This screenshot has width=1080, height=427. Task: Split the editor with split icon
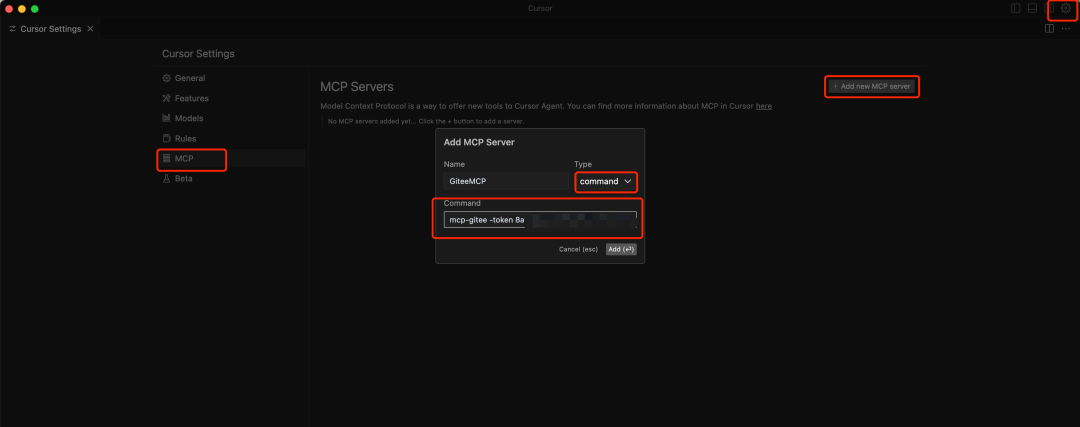[x=1050, y=28]
